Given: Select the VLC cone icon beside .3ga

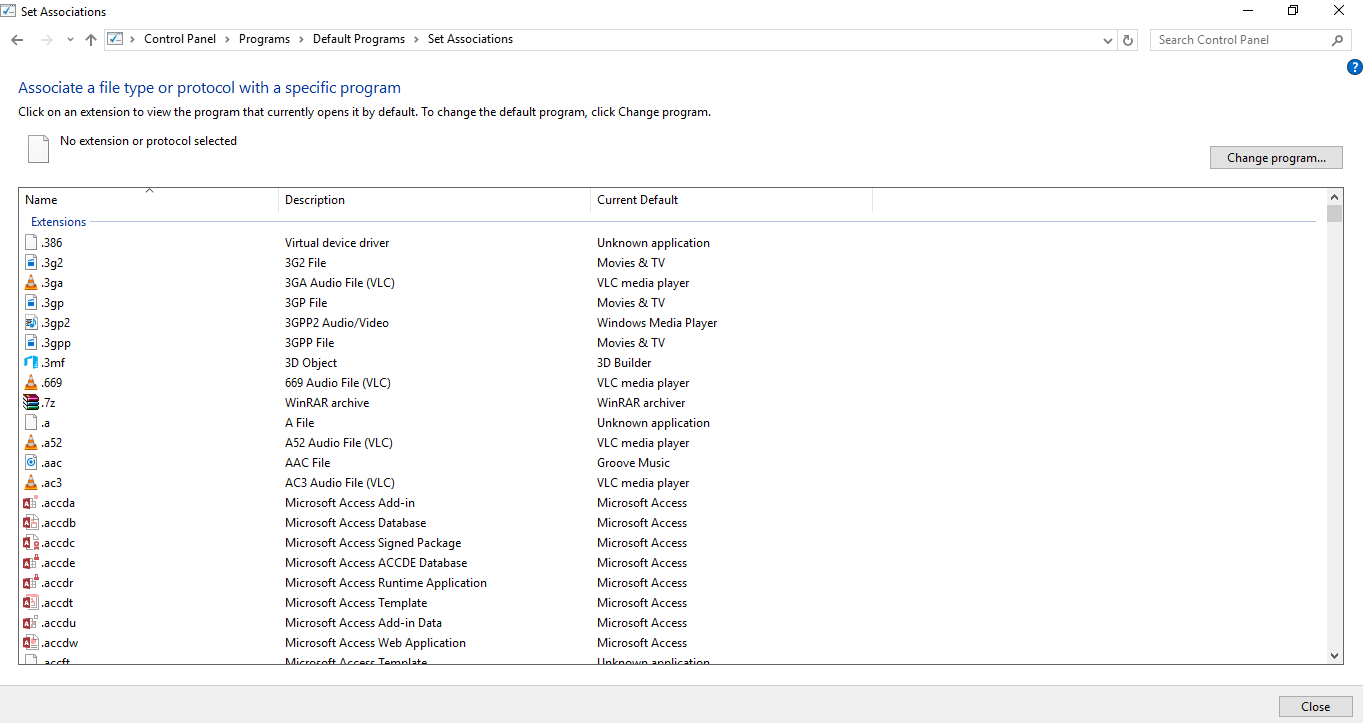Looking at the screenshot, I should [30, 282].
